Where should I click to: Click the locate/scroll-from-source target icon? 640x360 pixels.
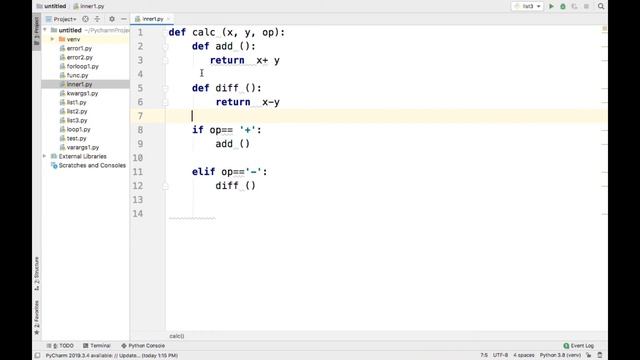85,19
